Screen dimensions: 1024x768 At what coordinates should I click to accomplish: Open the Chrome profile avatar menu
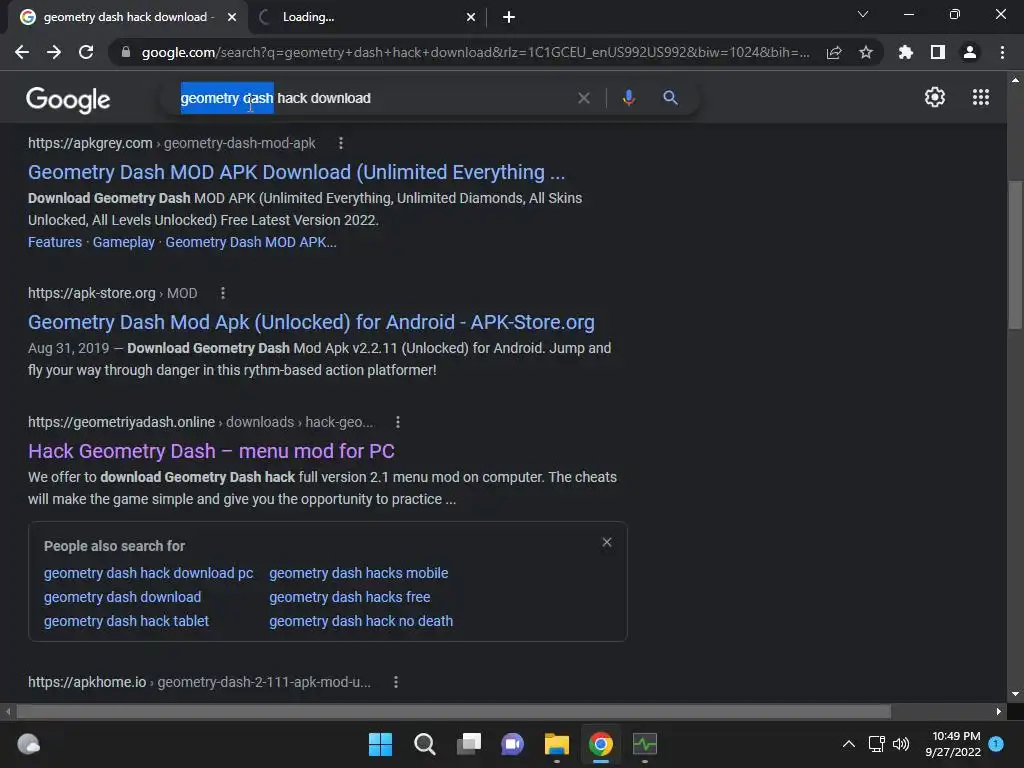click(970, 52)
